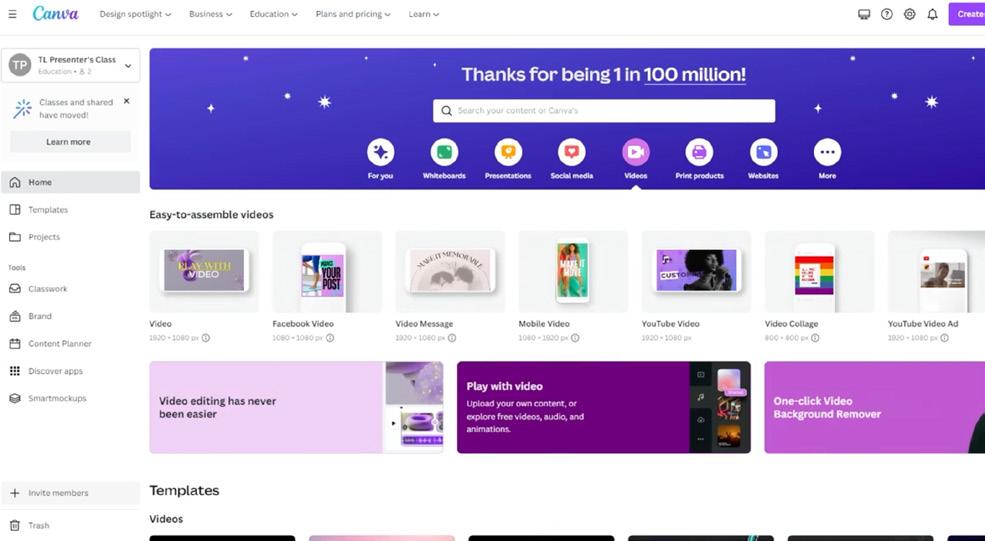Open Templates in the sidebar

(x=70, y=210)
